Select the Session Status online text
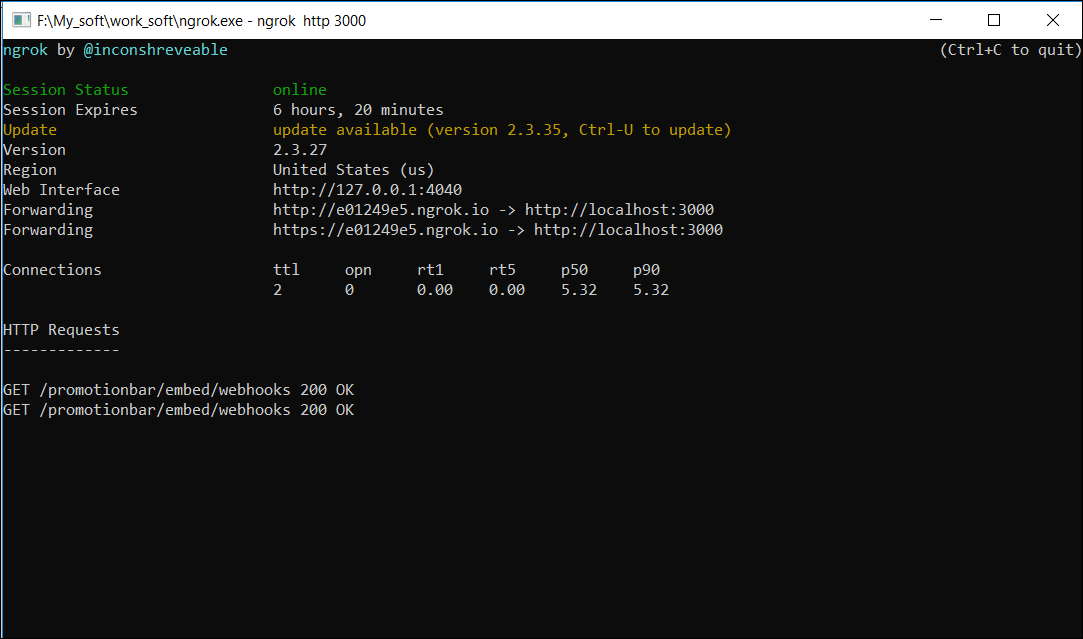Viewport: 1083px width, 639px height. 299,89
